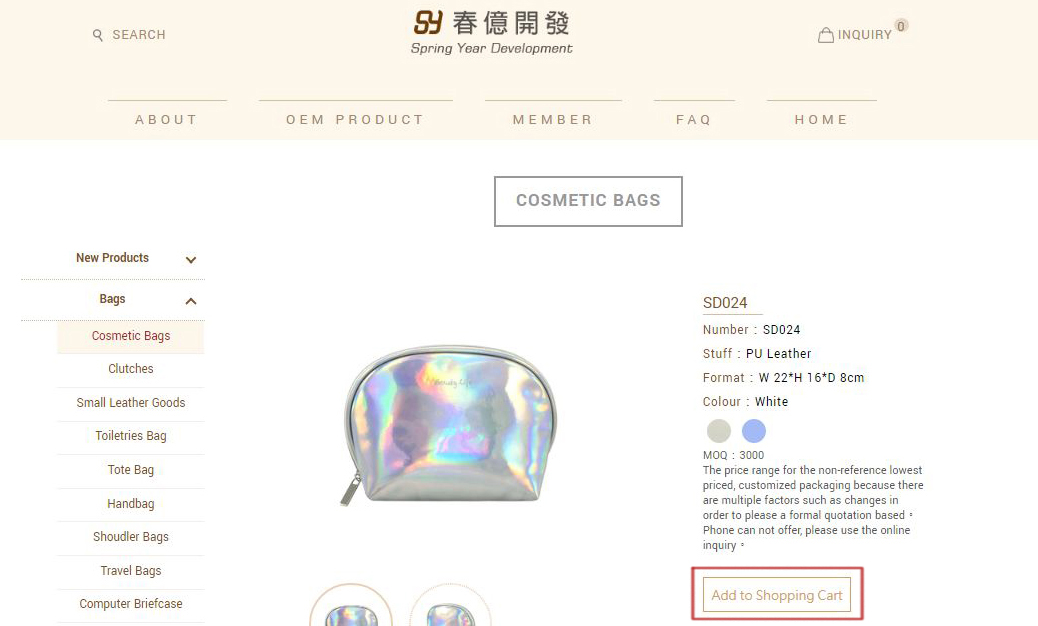Collapse the Bags category list

pos(190,300)
